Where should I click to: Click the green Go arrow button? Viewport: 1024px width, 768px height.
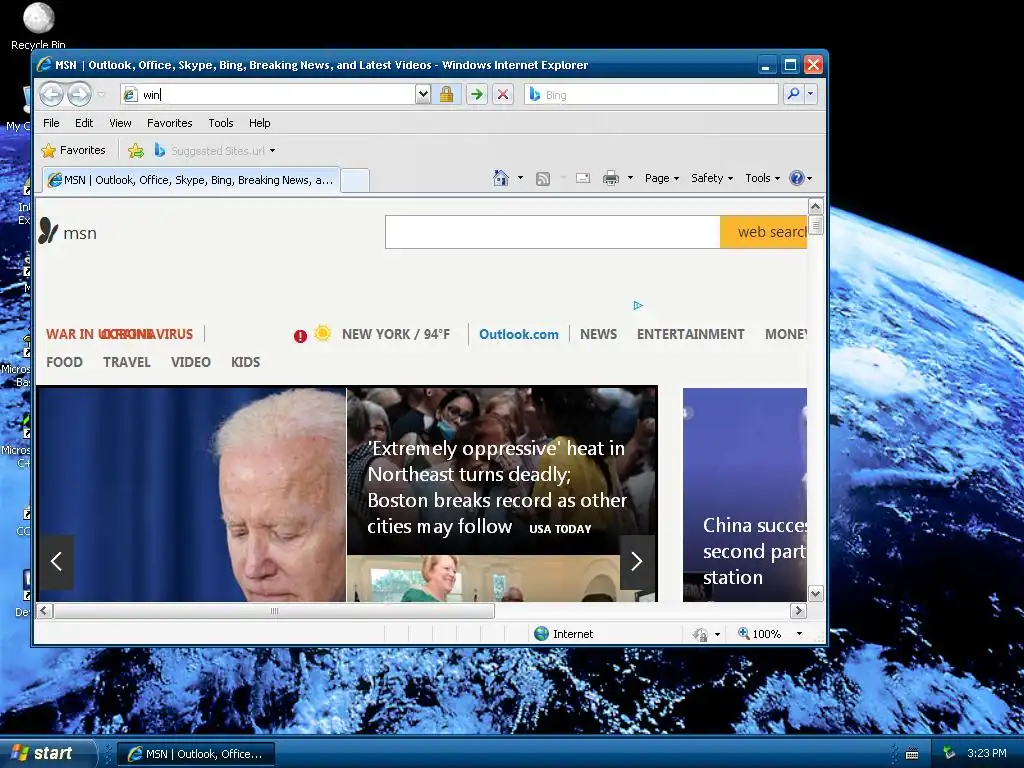pyautogui.click(x=477, y=95)
